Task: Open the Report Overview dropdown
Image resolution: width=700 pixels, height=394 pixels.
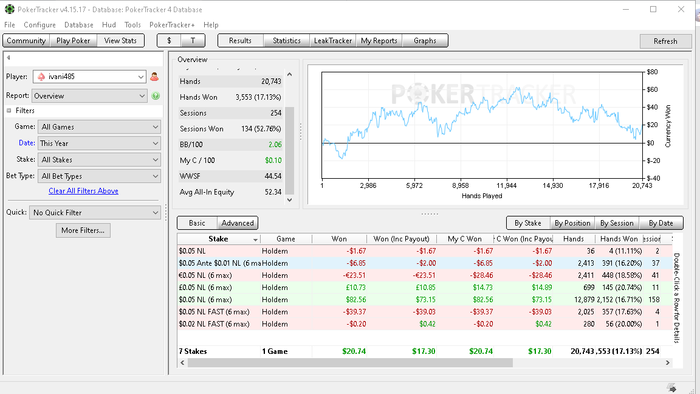Action: 89,96
